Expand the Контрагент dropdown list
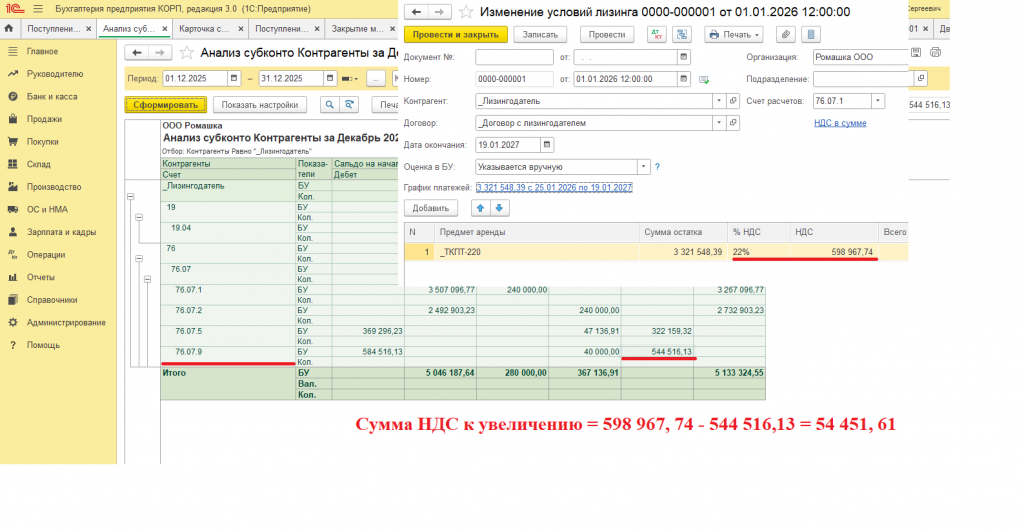 coord(719,101)
